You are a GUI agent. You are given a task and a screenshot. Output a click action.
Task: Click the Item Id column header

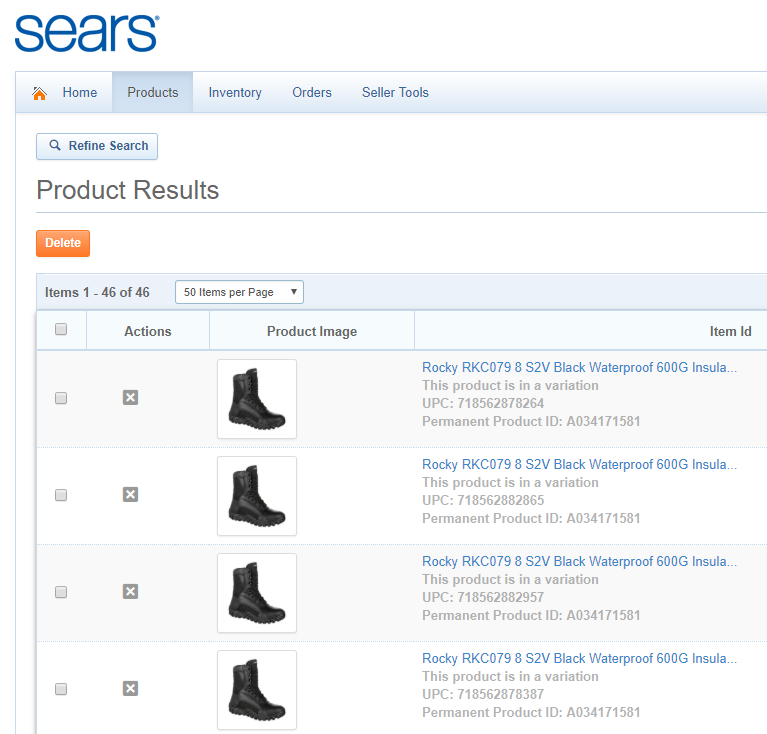pos(730,332)
